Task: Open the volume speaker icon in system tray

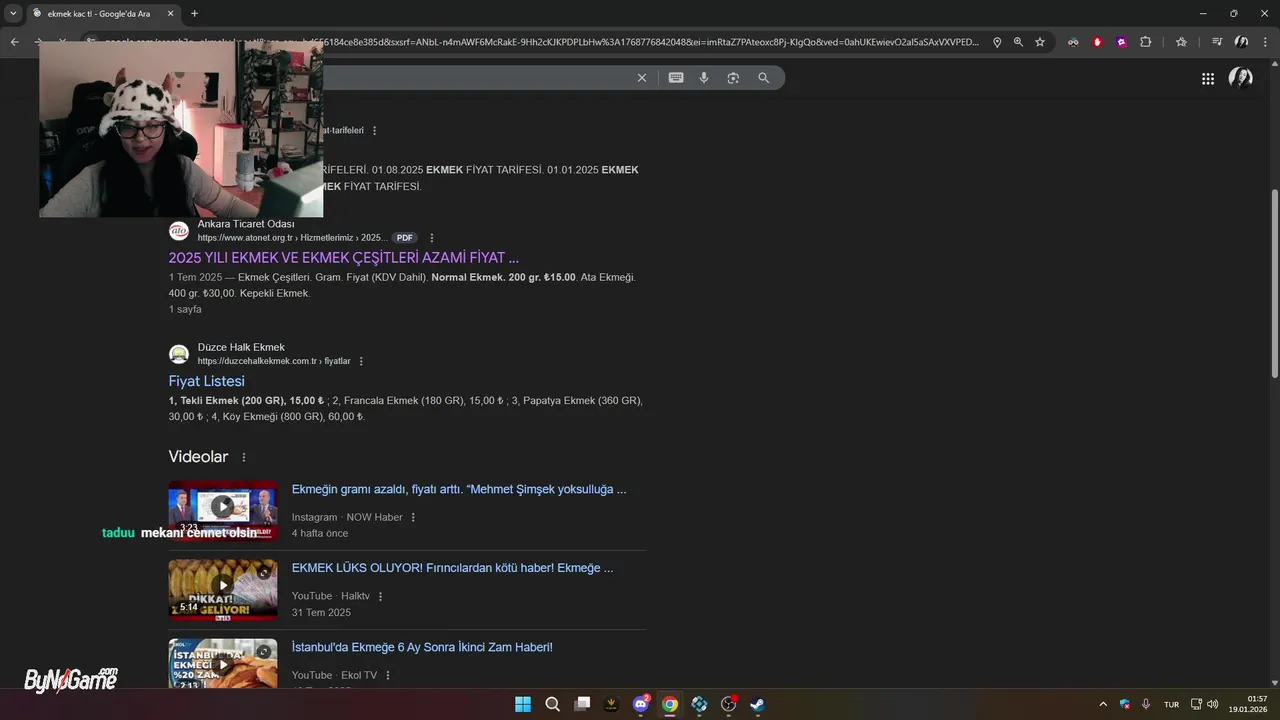Action: tap(1213, 704)
